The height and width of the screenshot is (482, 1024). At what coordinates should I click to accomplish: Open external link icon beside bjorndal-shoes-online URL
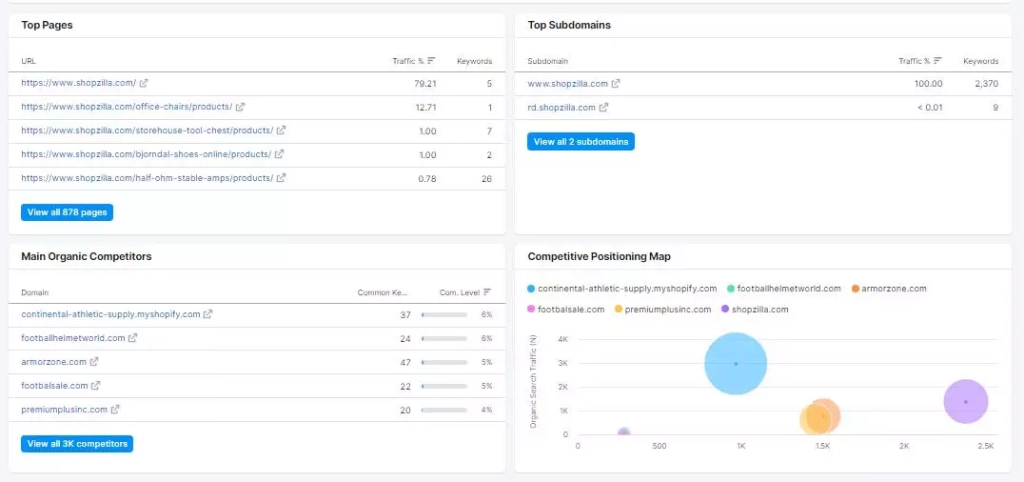279,154
